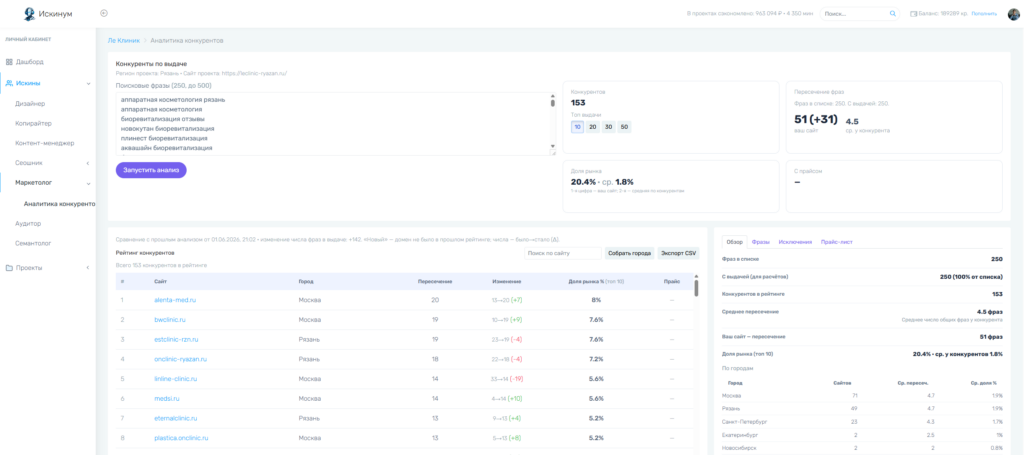Select top 10 results option
The width and height of the screenshot is (1024, 455).
click(x=577, y=127)
